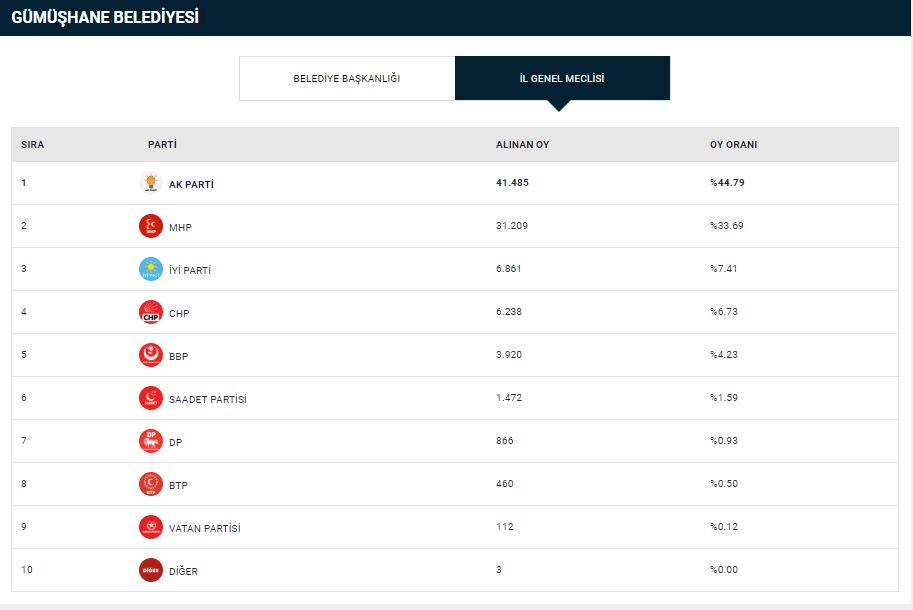Click the SIRA column header
The image size is (913, 610).
pyautogui.click(x=33, y=145)
